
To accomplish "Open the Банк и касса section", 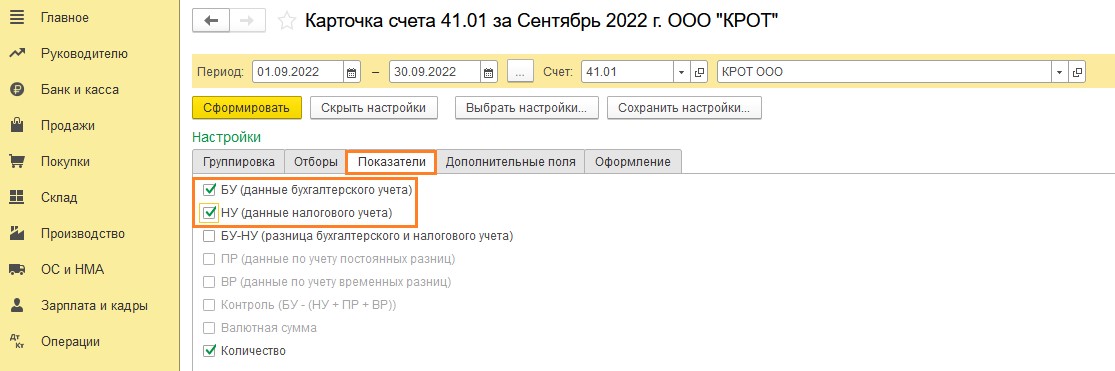I will pos(80,90).
